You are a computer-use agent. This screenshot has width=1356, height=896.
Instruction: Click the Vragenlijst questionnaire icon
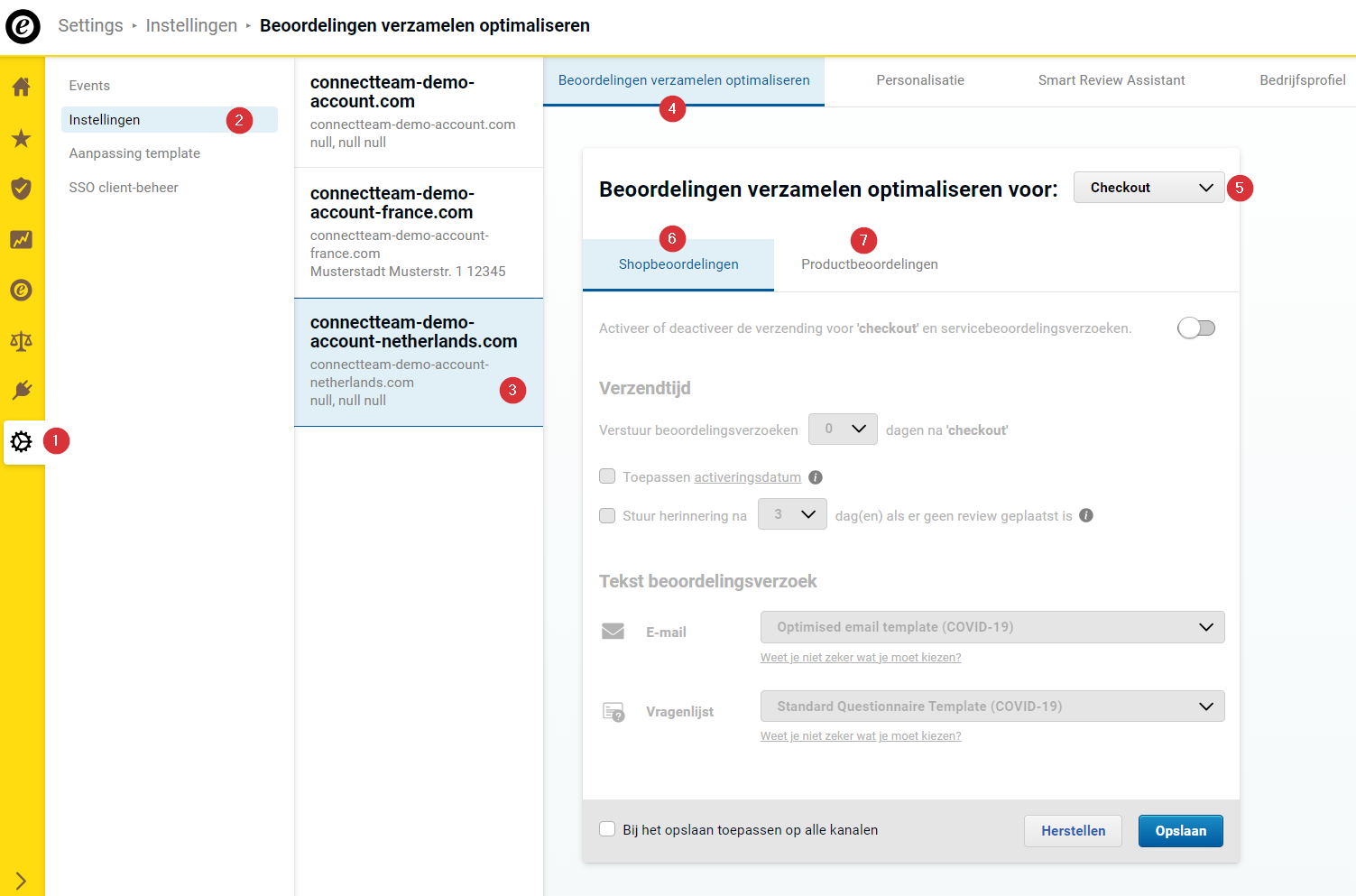click(x=613, y=712)
